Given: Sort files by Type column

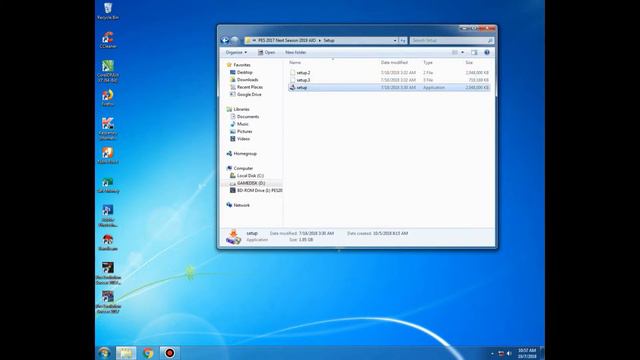Looking at the screenshot, I should (428, 62).
